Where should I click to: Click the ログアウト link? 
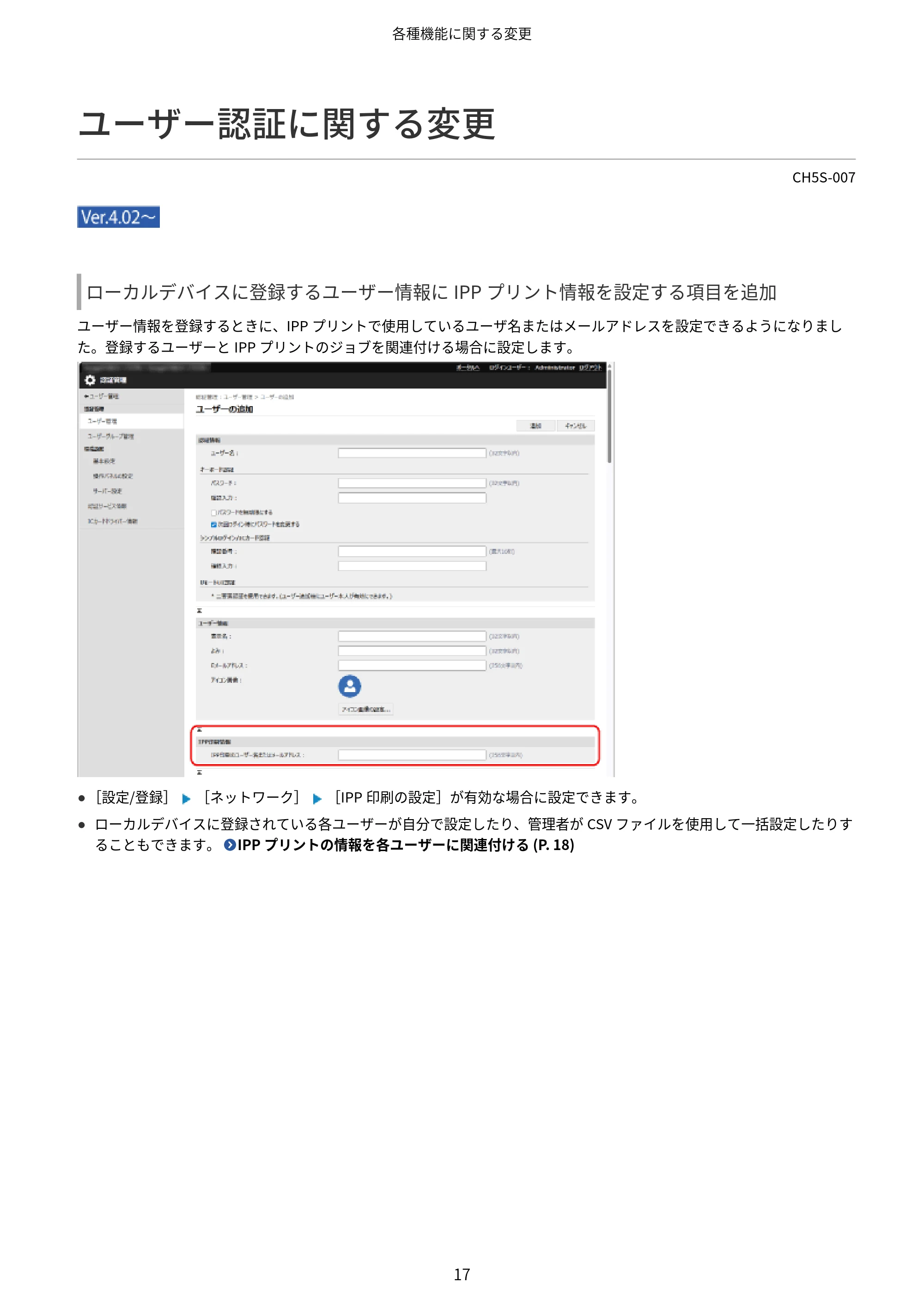click(x=590, y=368)
